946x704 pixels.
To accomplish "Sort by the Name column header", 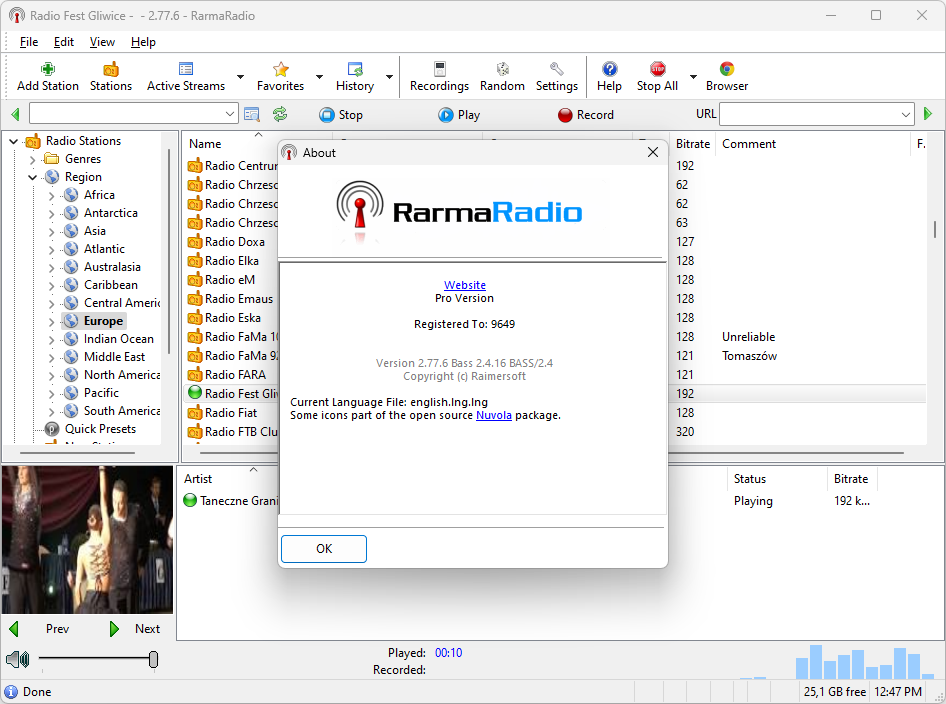I will tap(205, 144).
